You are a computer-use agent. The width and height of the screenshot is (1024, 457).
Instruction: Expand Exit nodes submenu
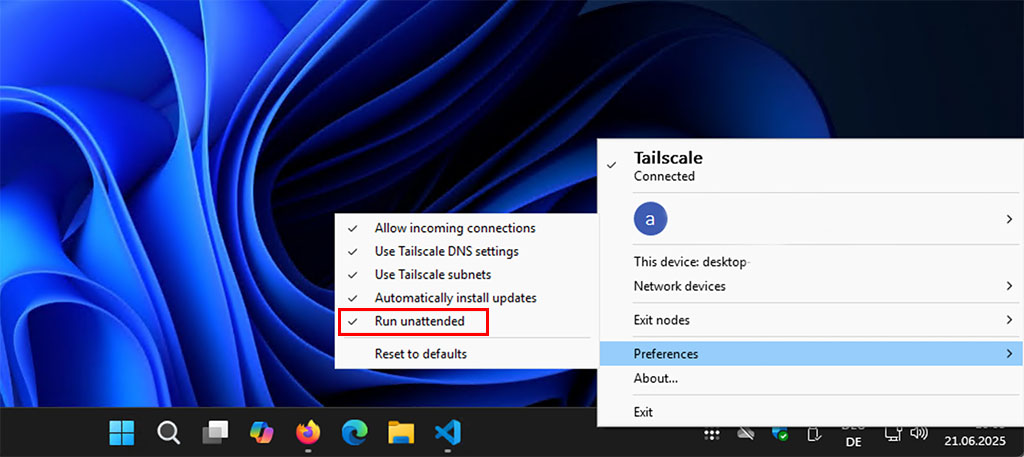811,320
